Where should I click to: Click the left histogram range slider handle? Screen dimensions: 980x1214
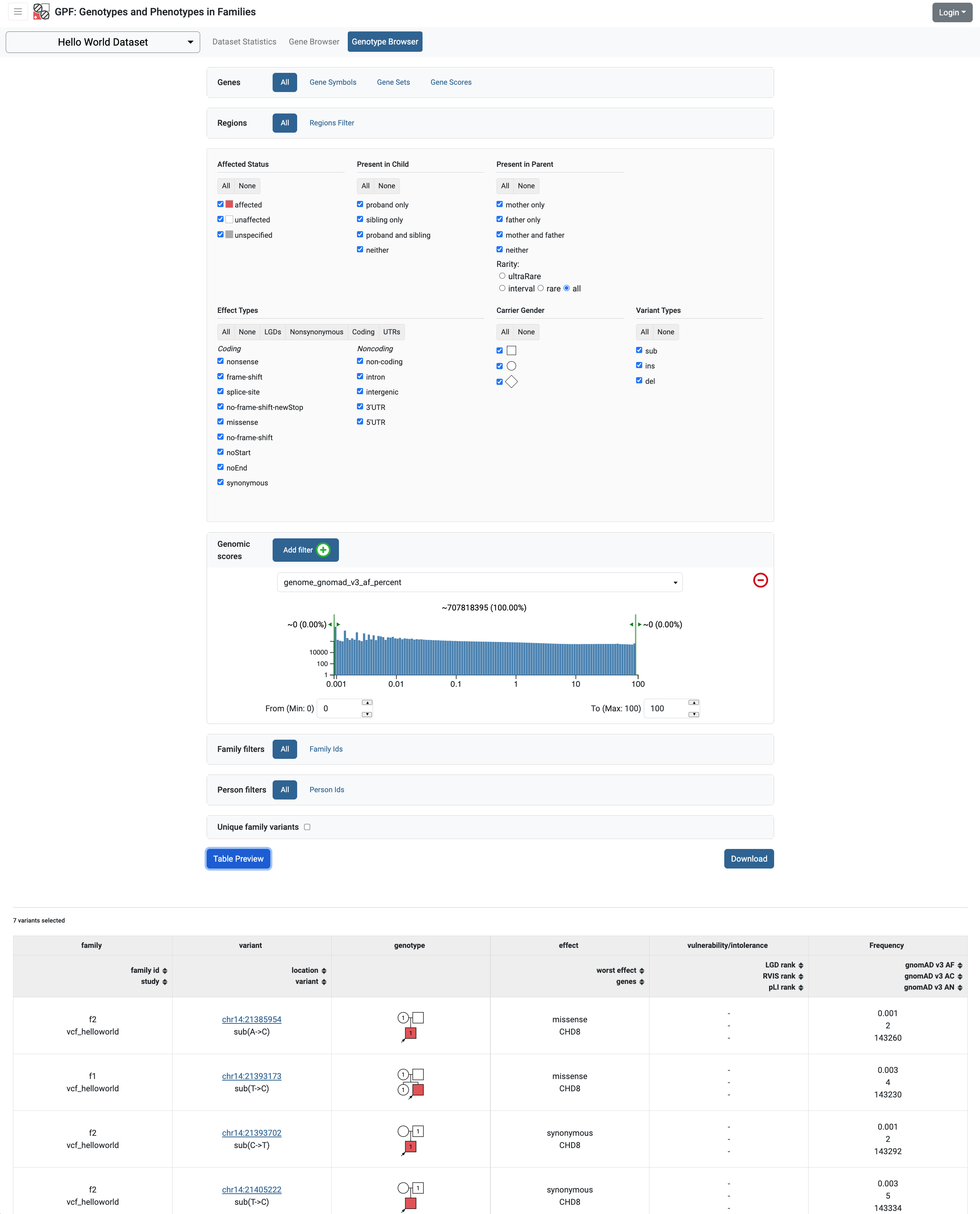(x=334, y=625)
